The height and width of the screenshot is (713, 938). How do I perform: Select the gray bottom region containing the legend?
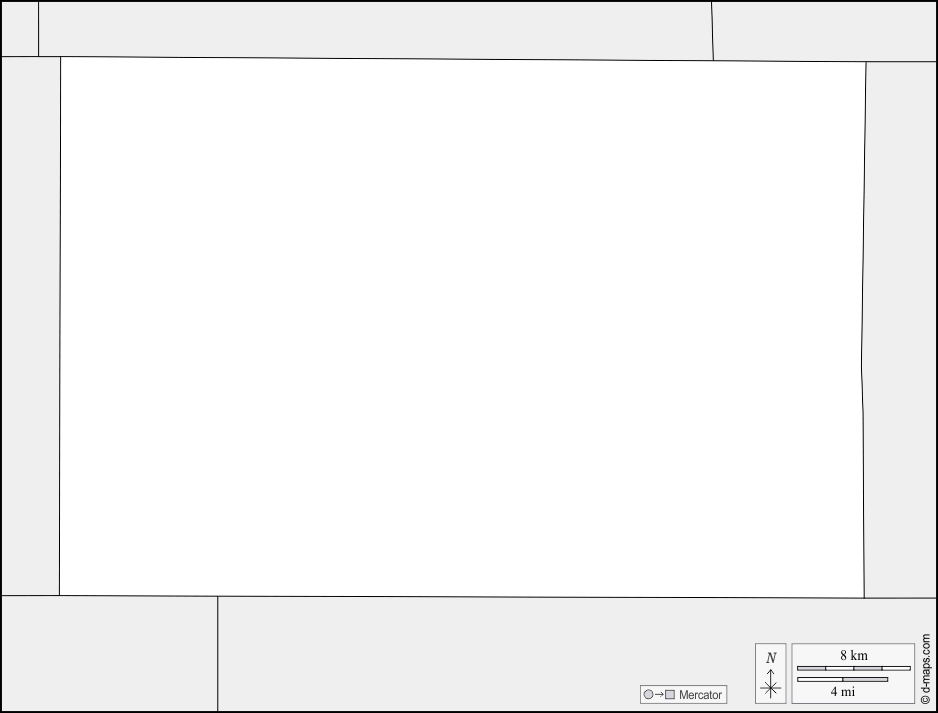[577, 654]
